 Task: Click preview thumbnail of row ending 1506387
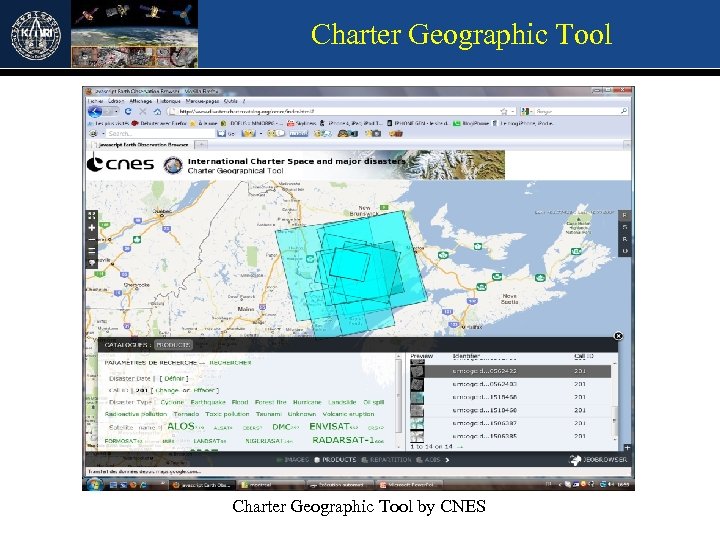point(417,423)
